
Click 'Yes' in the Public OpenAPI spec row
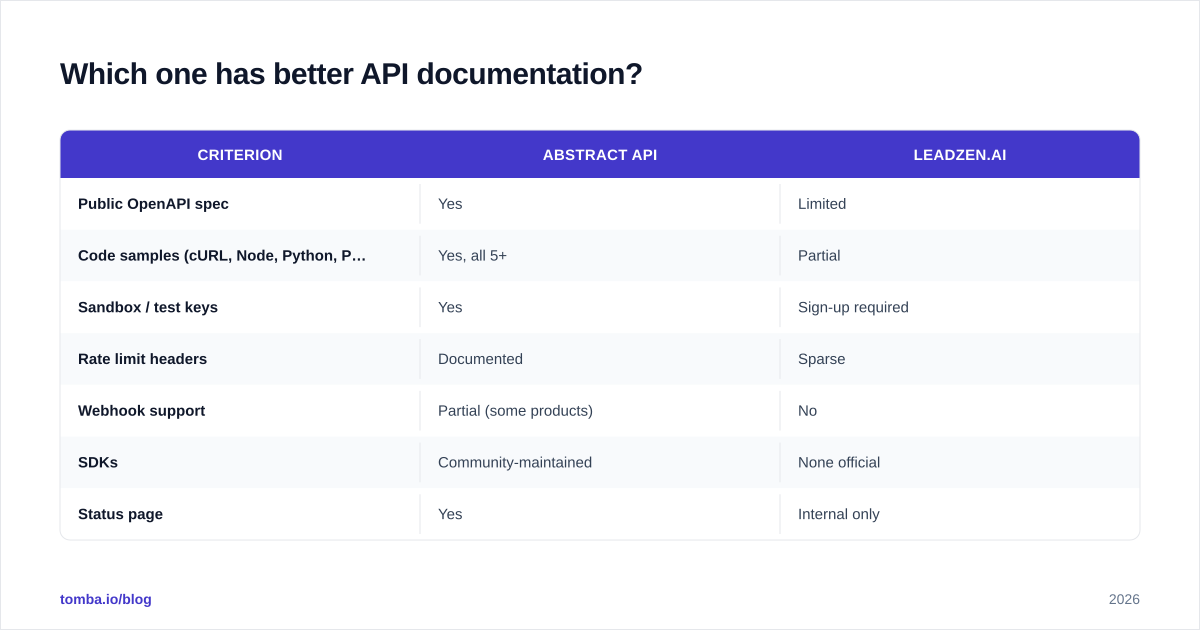coord(450,204)
